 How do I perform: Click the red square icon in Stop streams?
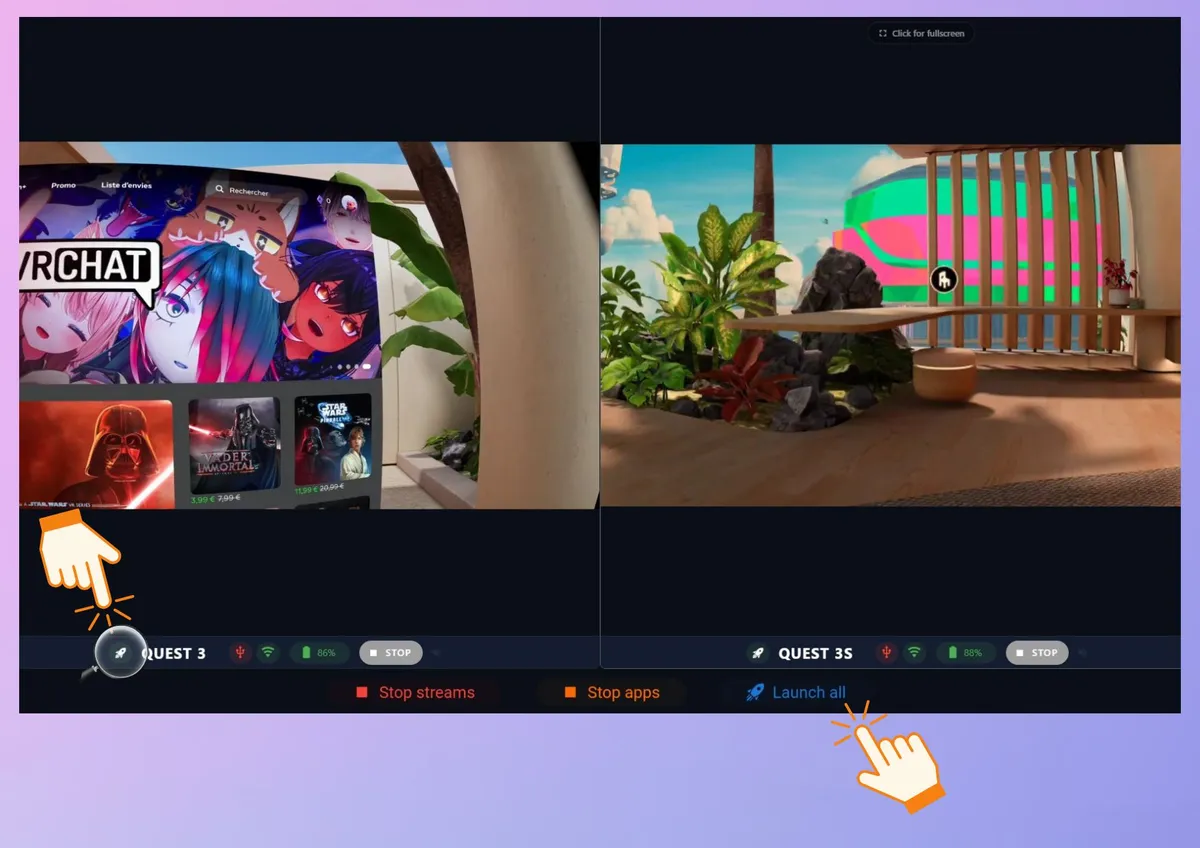[x=362, y=692]
